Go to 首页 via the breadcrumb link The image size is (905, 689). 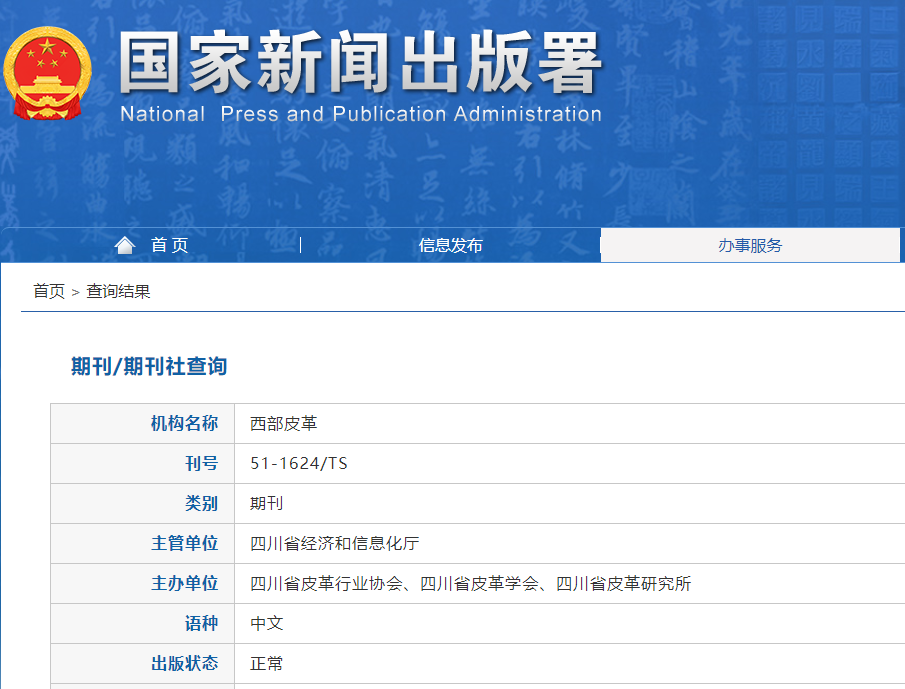48,291
